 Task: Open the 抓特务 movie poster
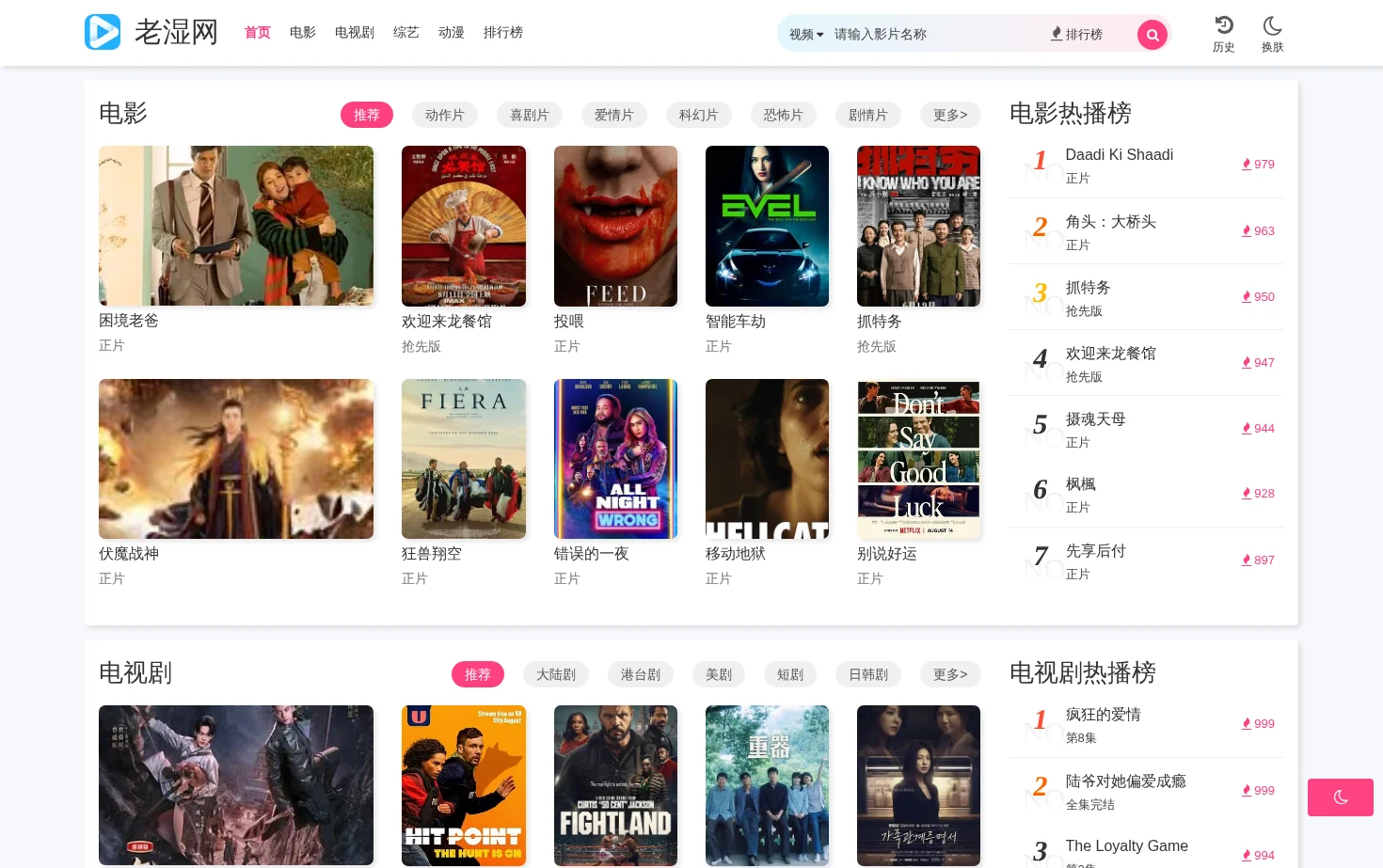pyautogui.click(x=918, y=226)
